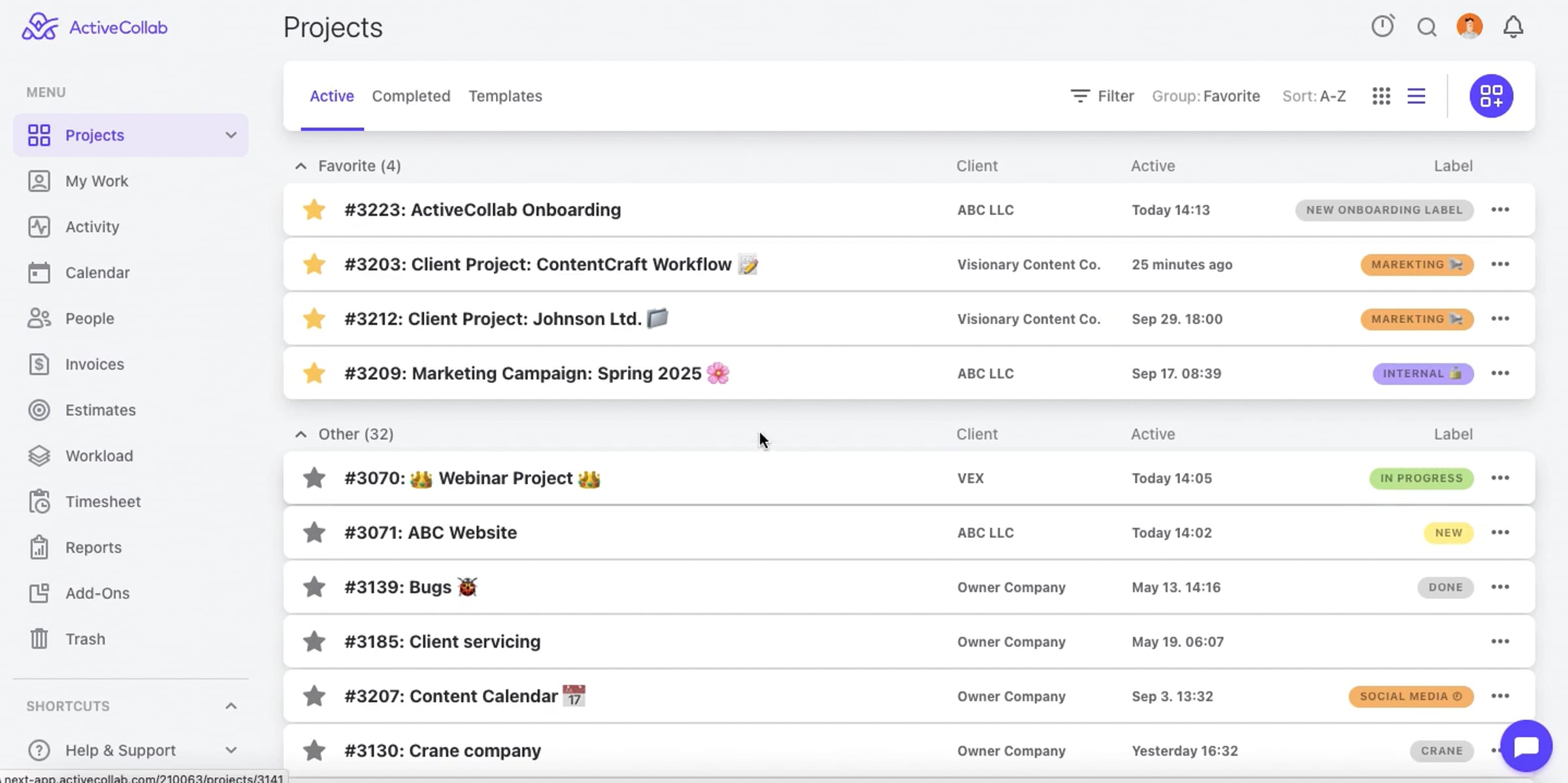1568x783 pixels.
Task: Click the orange SOCIAL MEDIA label
Action: (1411, 696)
